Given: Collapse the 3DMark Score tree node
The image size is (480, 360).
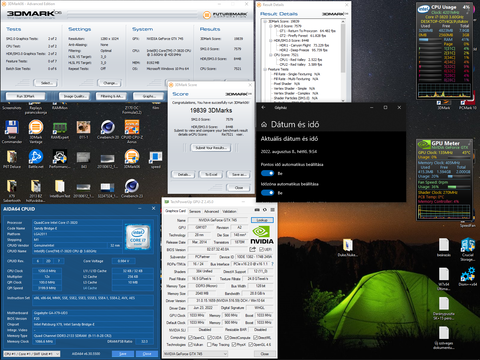Looking at the screenshot, I should click(x=266, y=21).
